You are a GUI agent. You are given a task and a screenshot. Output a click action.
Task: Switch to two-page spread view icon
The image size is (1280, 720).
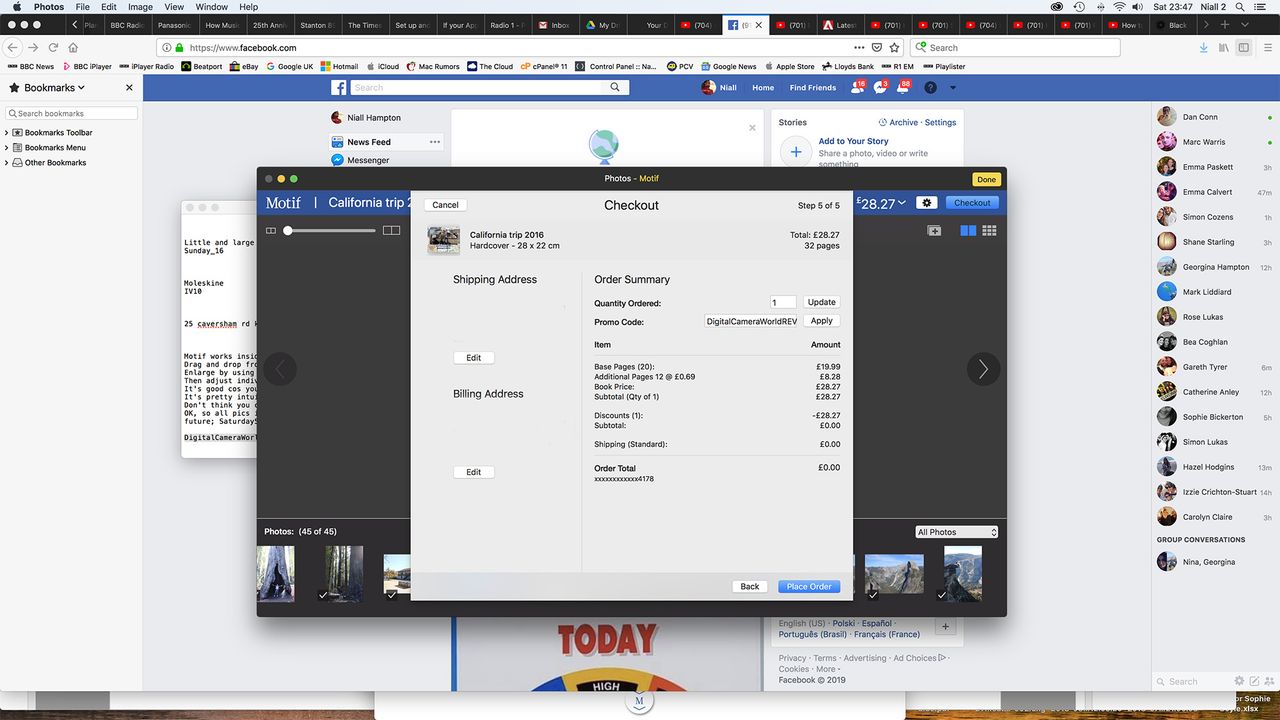click(968, 231)
